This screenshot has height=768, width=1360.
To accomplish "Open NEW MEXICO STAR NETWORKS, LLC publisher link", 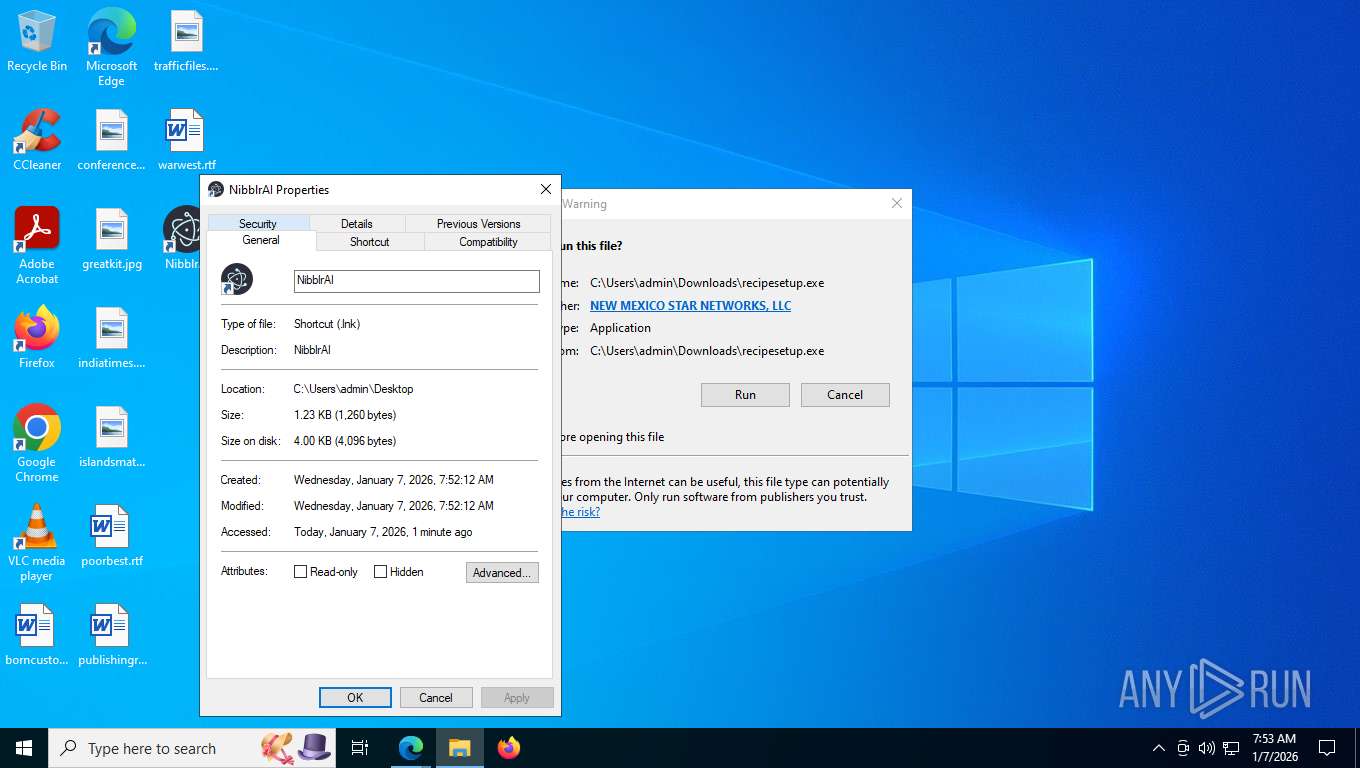I will pyautogui.click(x=690, y=306).
